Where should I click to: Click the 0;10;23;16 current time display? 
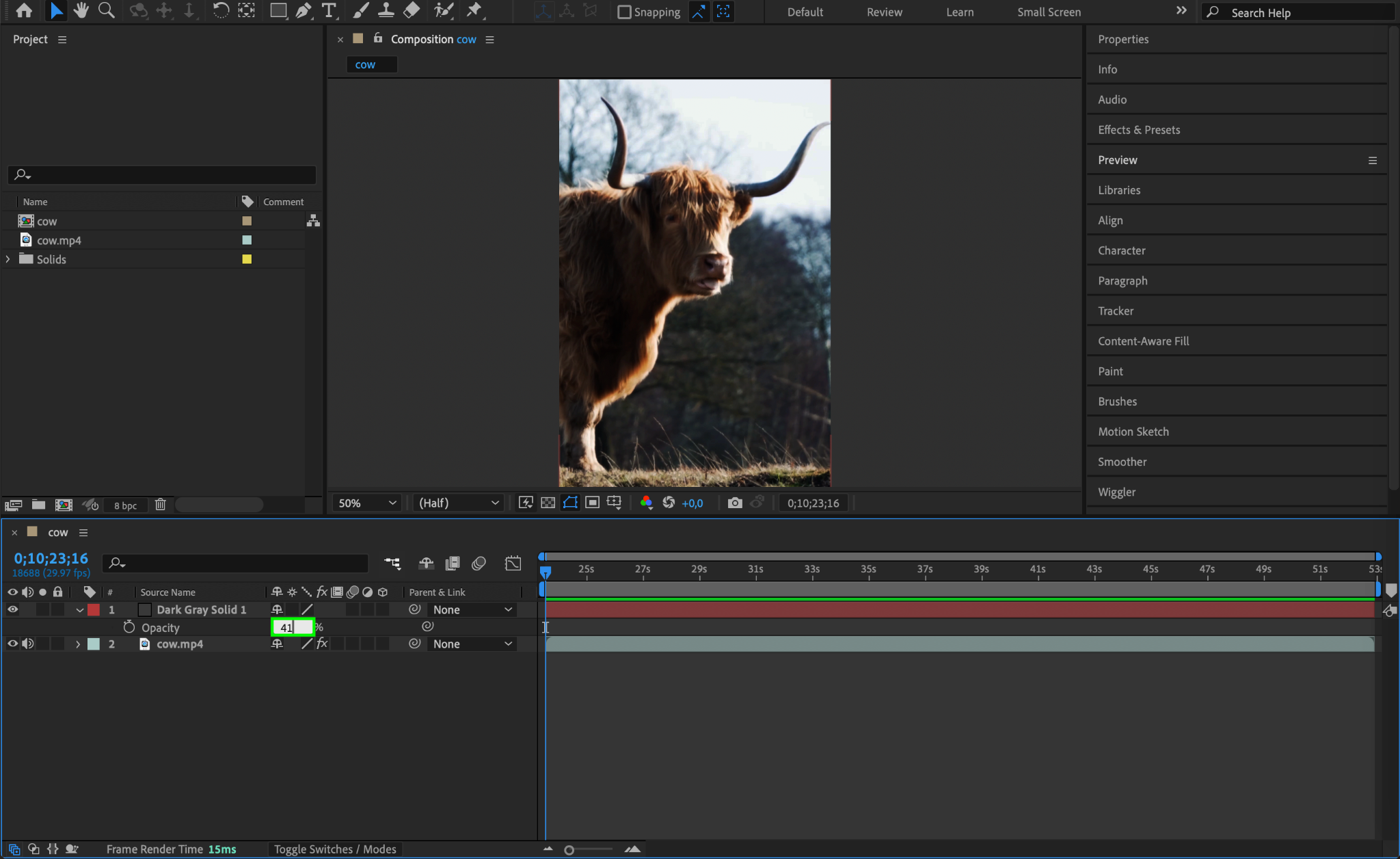(51, 558)
